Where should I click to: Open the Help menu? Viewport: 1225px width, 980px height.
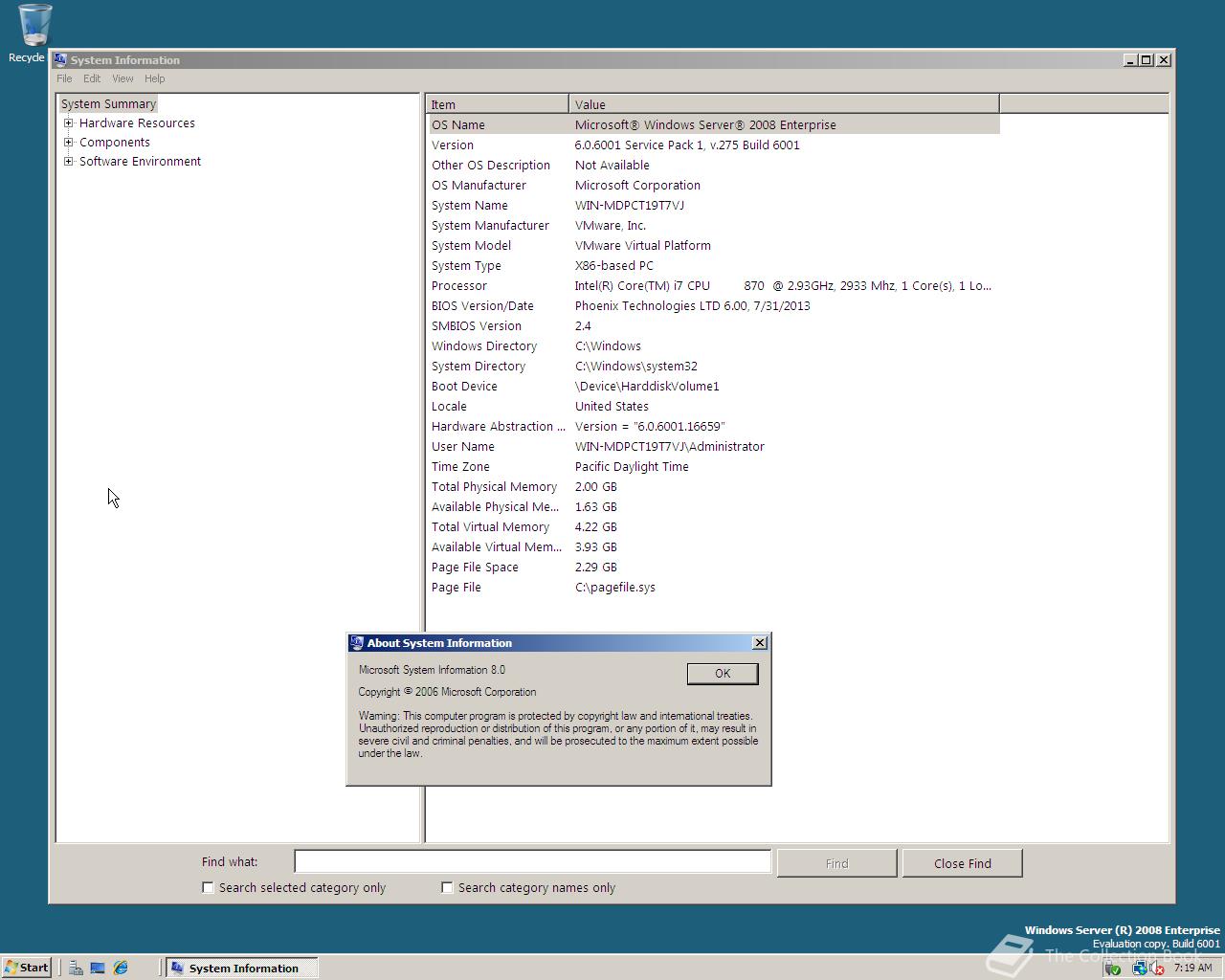(x=154, y=78)
